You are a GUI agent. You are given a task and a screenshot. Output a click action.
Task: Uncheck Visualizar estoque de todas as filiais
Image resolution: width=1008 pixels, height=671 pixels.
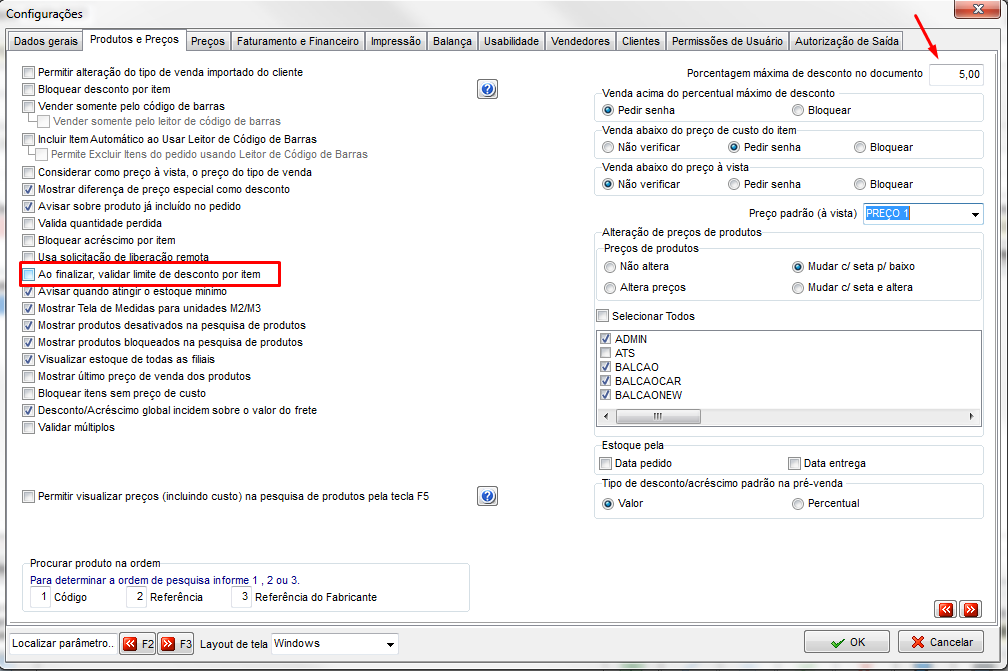click(x=28, y=359)
